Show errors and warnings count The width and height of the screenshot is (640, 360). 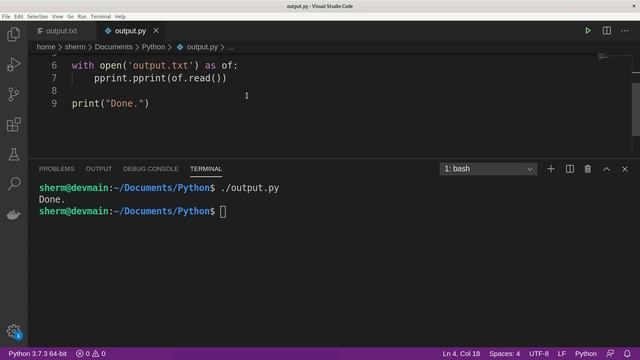tap(91, 353)
